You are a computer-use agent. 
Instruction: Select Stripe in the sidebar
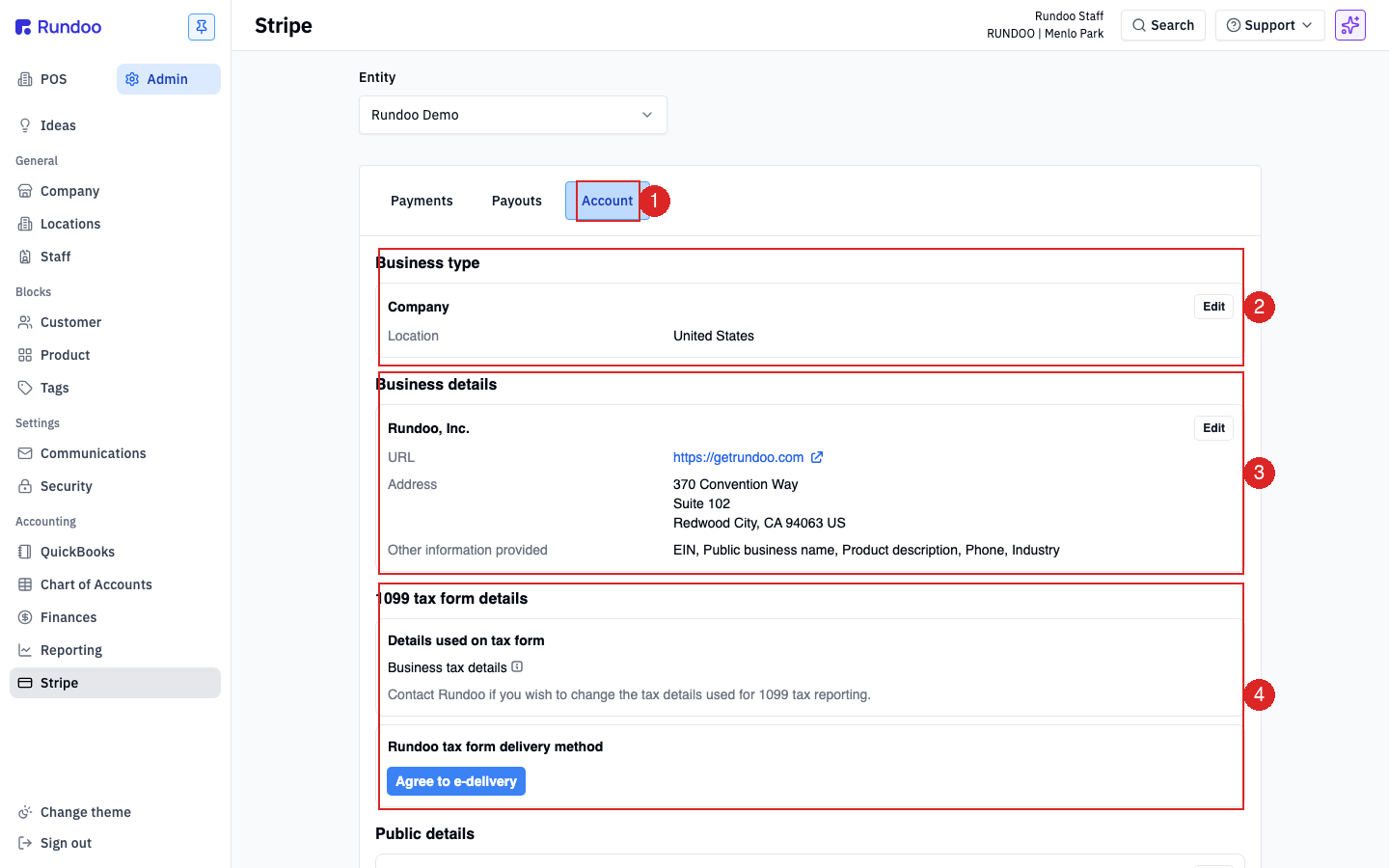(x=115, y=683)
